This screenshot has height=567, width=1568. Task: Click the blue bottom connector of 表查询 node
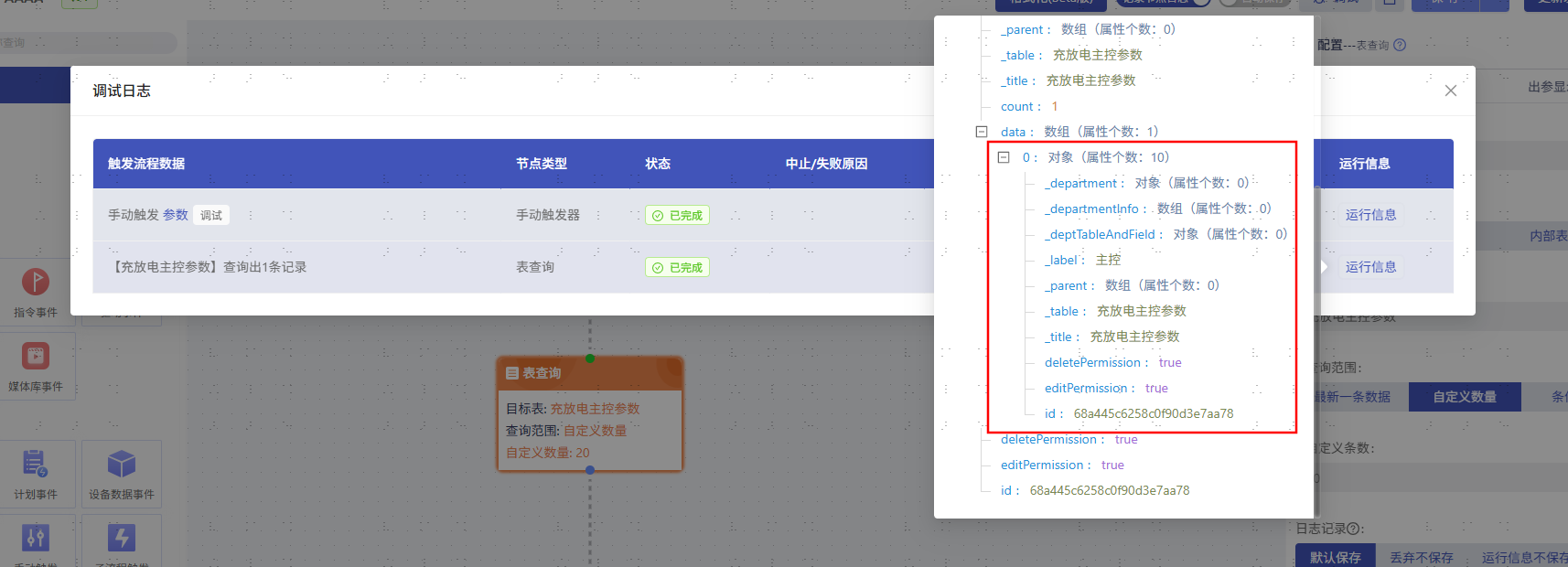(590, 470)
